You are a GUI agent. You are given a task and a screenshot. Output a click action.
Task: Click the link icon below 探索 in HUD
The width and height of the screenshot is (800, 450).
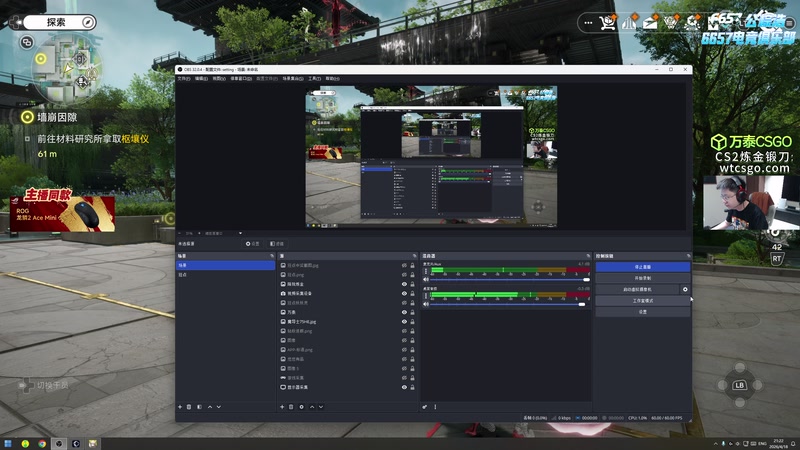click(x=27, y=42)
